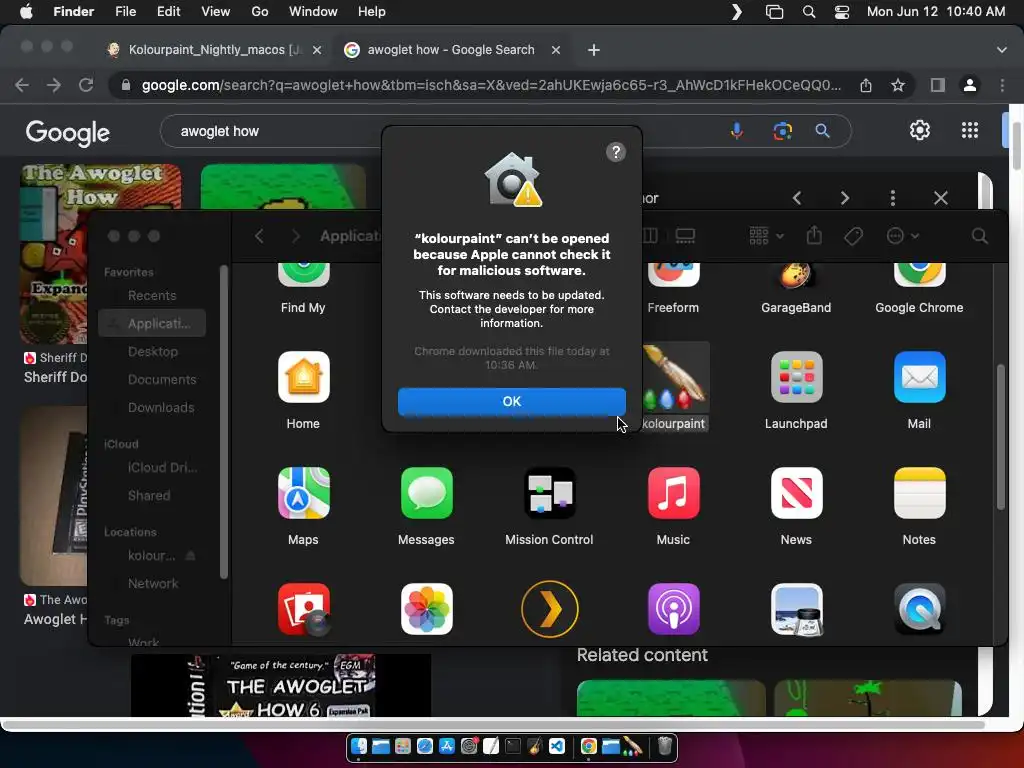1024x768 pixels.
Task: Open Visual Studio Code from the Dock
Action: click(557, 746)
